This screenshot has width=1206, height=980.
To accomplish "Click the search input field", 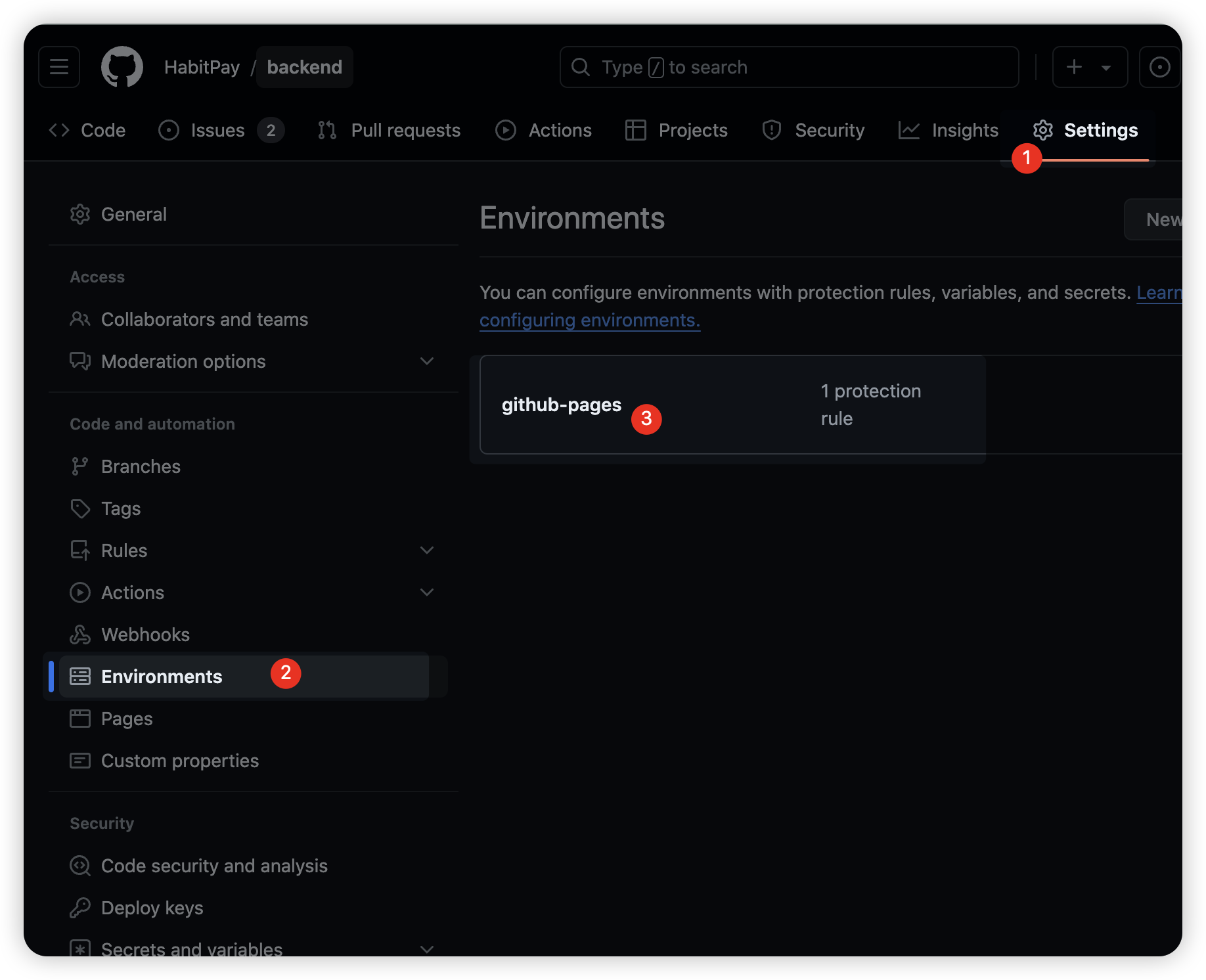I will (788, 67).
